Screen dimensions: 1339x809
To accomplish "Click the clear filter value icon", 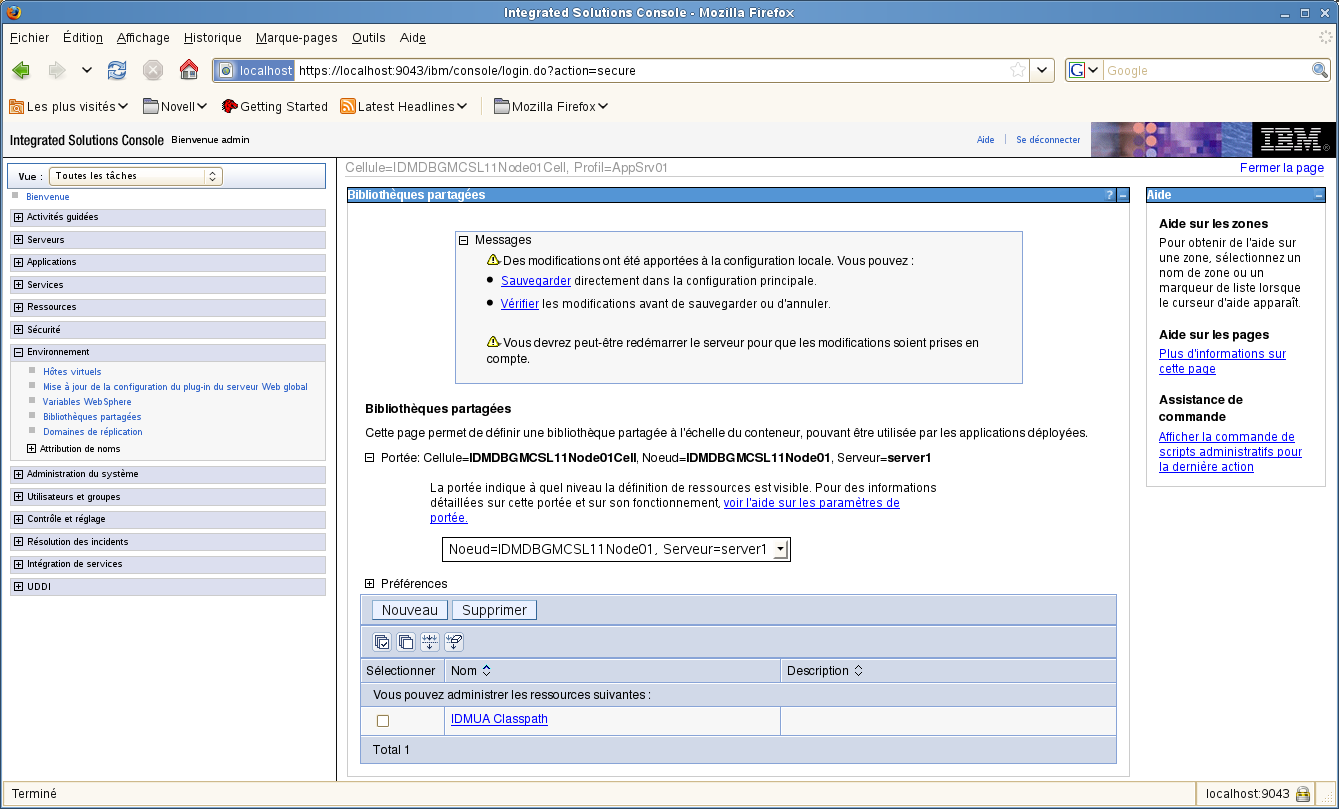I will [454, 642].
